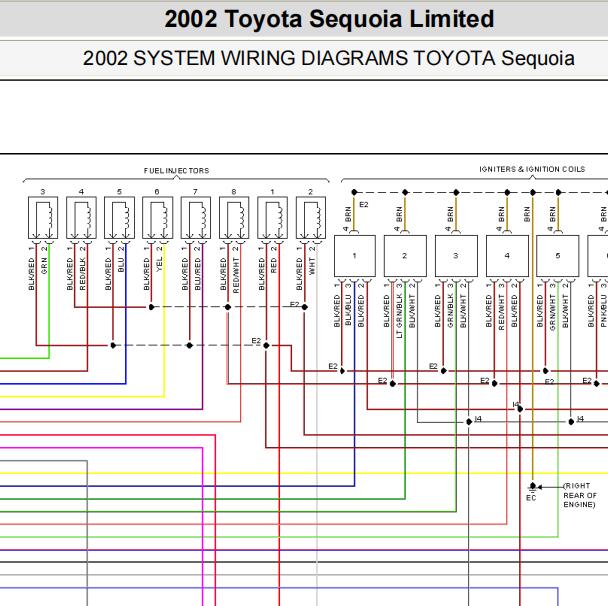This screenshot has width=608, height=606.
Task: Click the "GRN/BLK" label under igniter 3
Action: click(451, 311)
